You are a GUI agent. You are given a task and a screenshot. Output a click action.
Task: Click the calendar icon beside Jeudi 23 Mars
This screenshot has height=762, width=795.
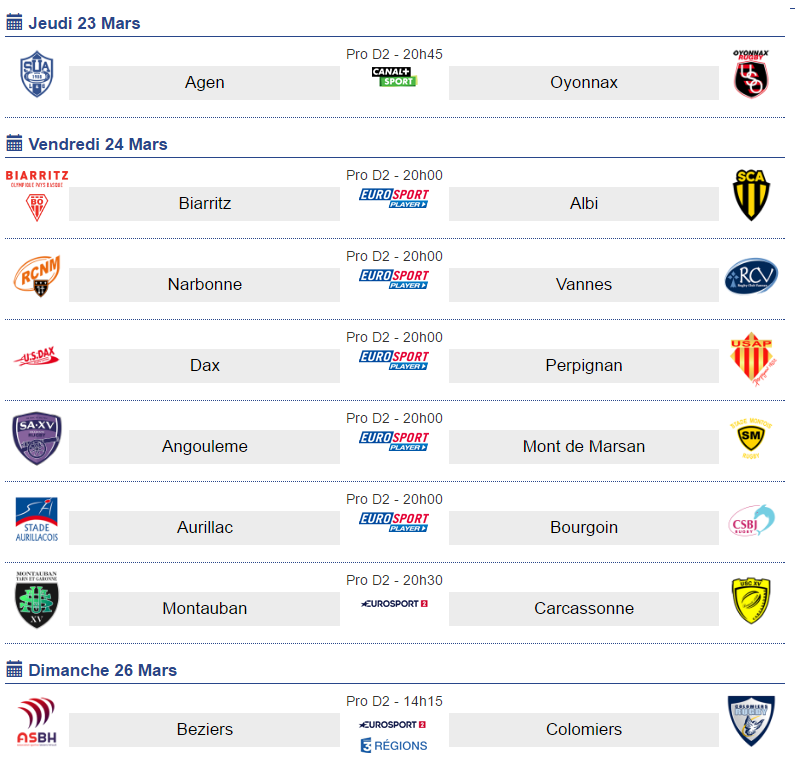[14, 22]
